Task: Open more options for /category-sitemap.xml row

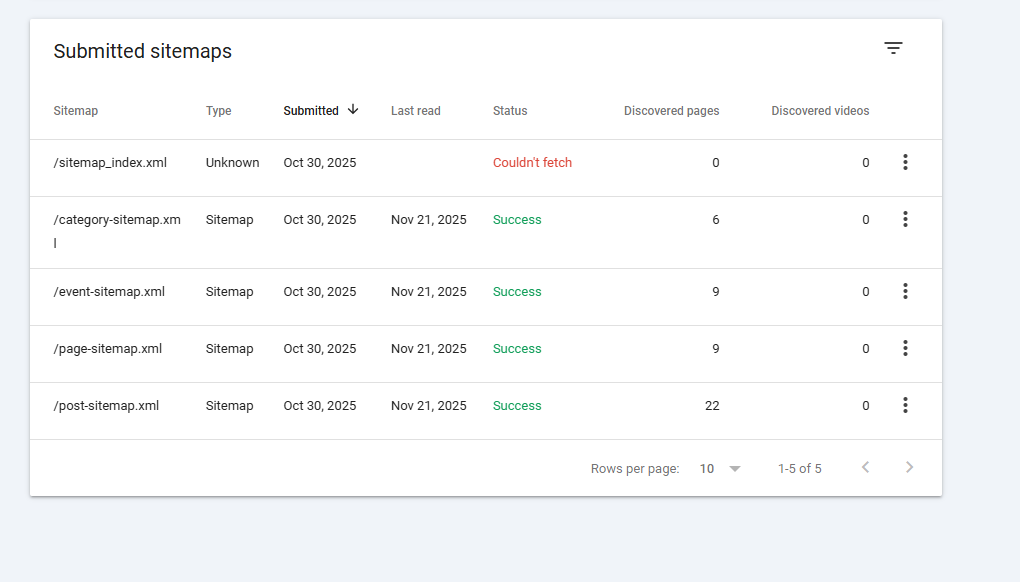Action: [905, 219]
